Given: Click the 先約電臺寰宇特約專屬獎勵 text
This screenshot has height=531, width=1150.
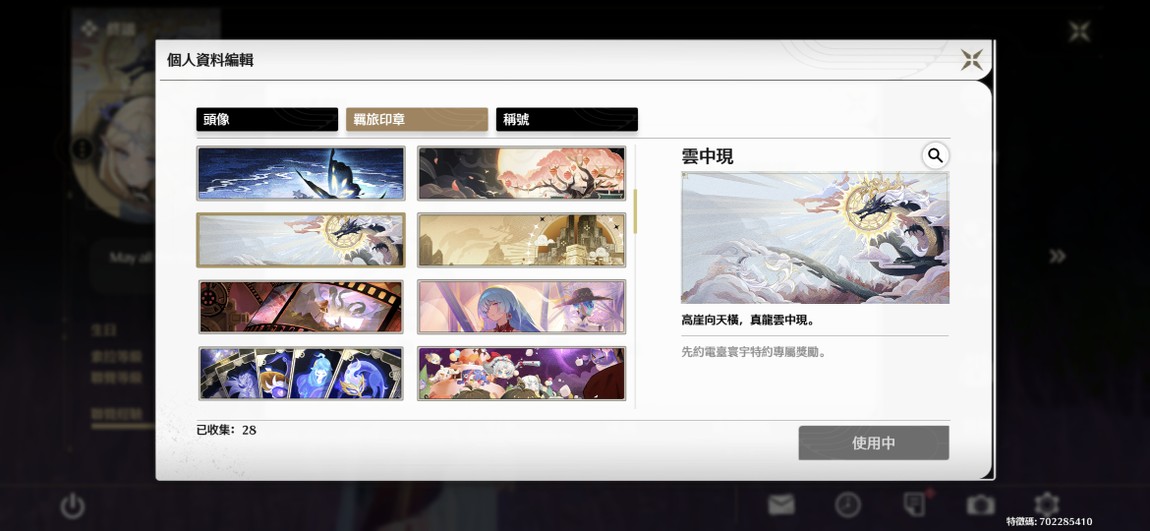Looking at the screenshot, I should point(754,352).
